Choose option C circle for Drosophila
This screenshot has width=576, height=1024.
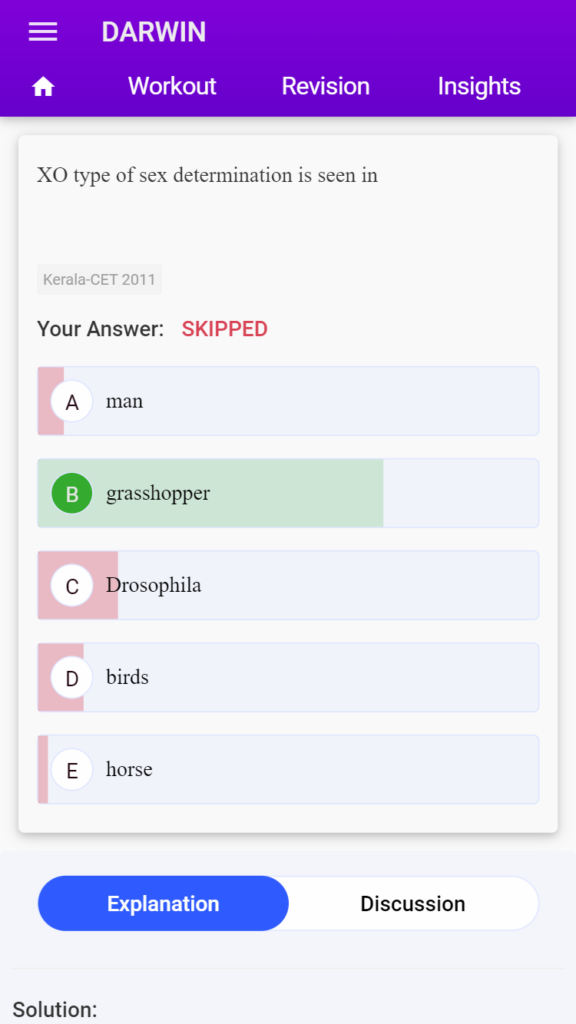(72, 586)
